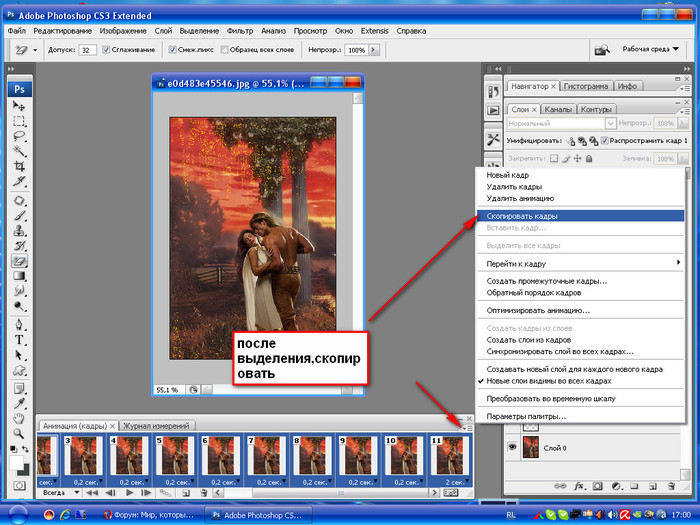Viewport: 700px width, 525px height.
Task: Toggle unify layer visibility button
Action: (x=582, y=141)
